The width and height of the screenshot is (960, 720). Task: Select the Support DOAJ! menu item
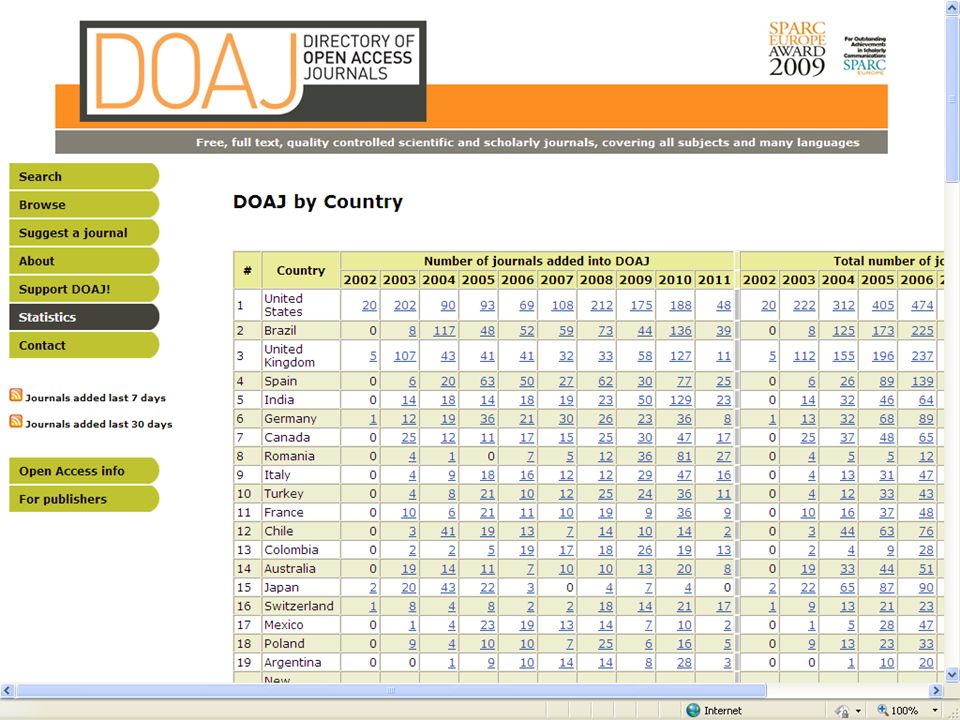coord(84,289)
